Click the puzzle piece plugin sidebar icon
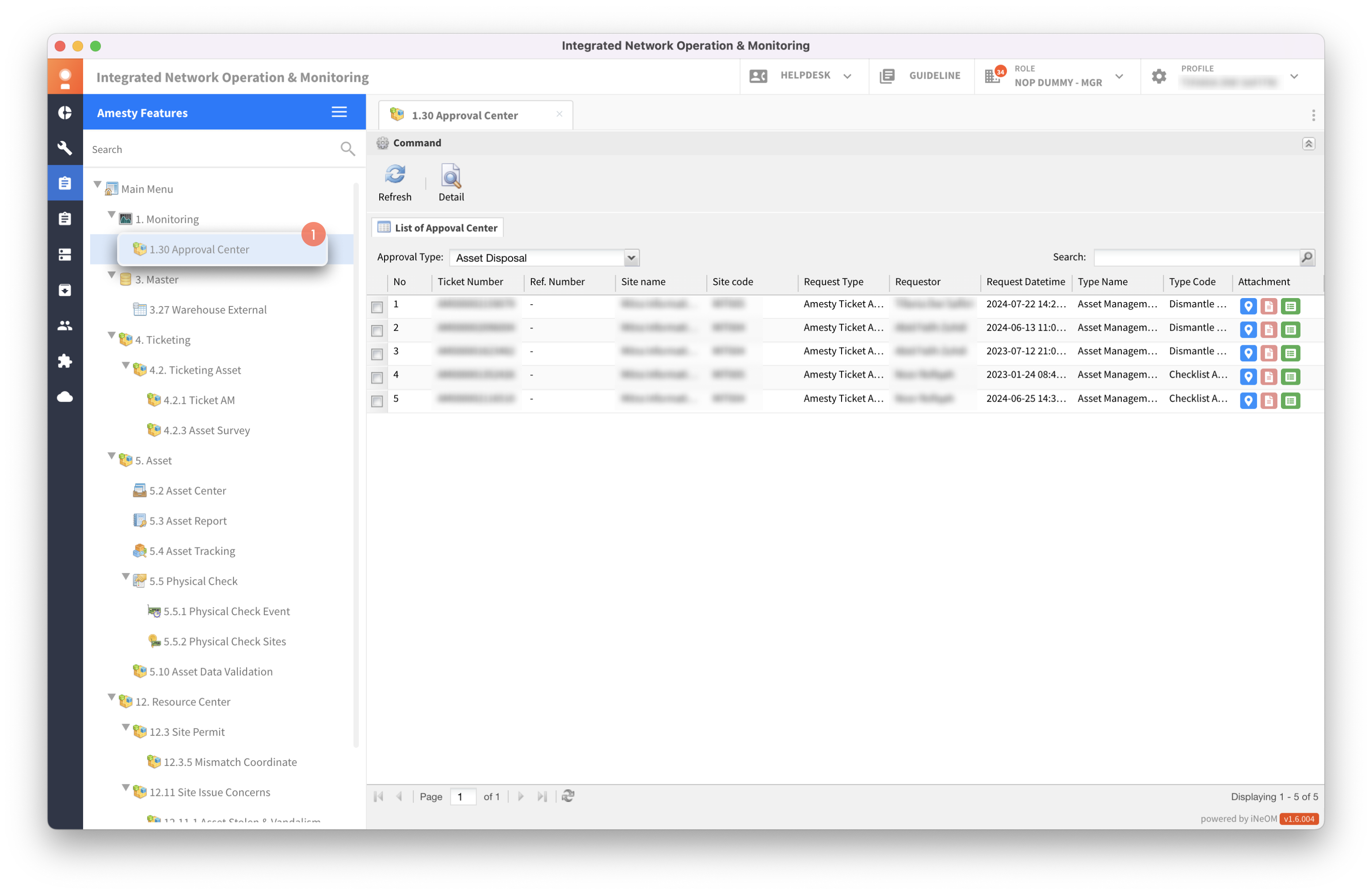Image resolution: width=1372 pixels, height=895 pixels. tap(65, 361)
